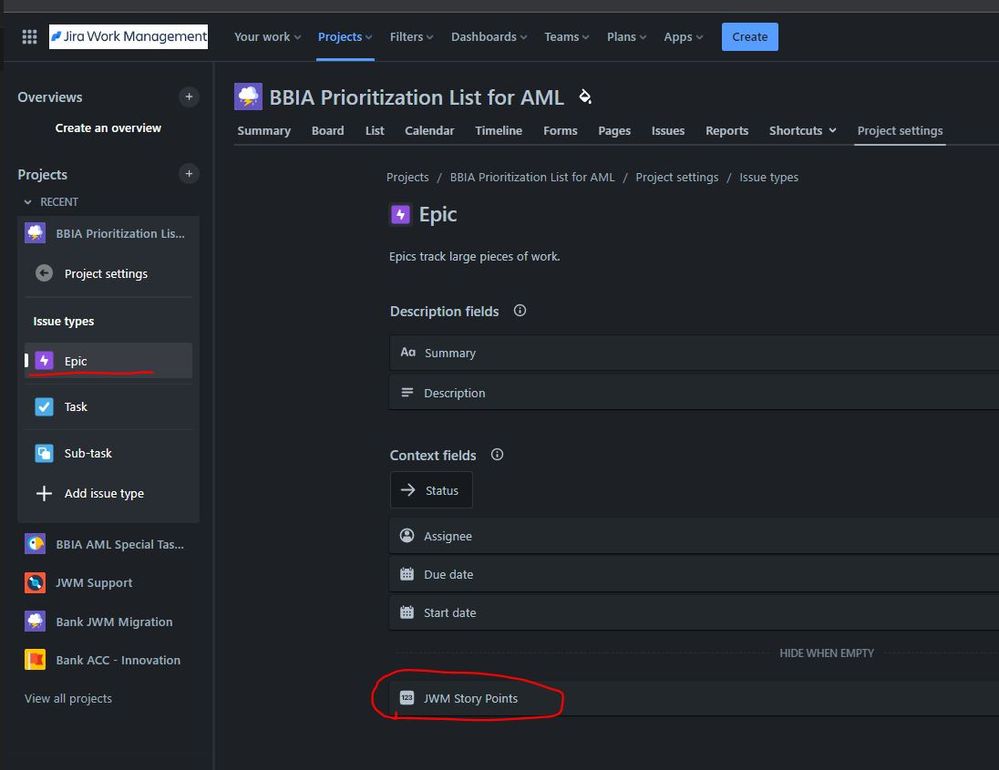
Task: Switch to the List tab
Action: pos(375,131)
